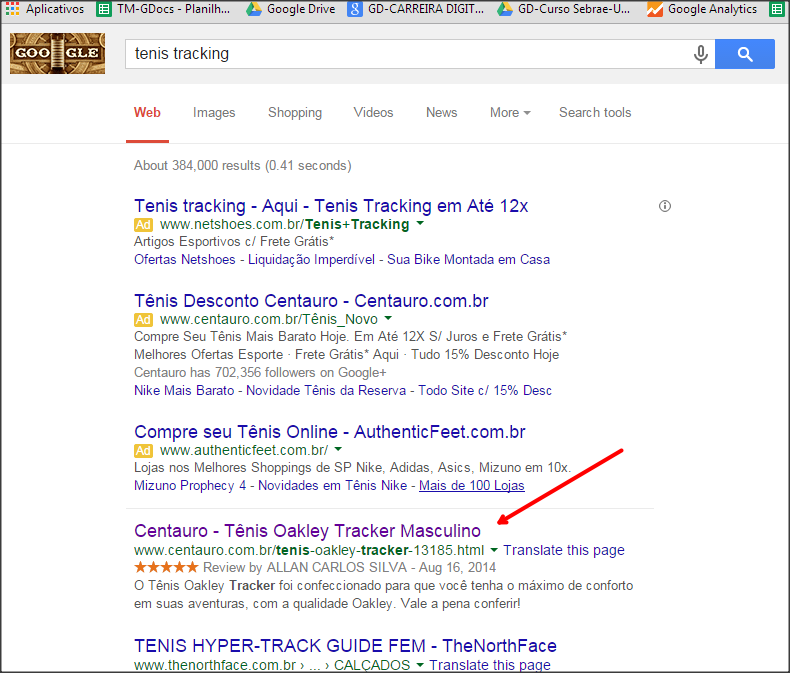Open the Google Analytics bookmark
The width and height of the screenshot is (790, 673).
pos(702,9)
